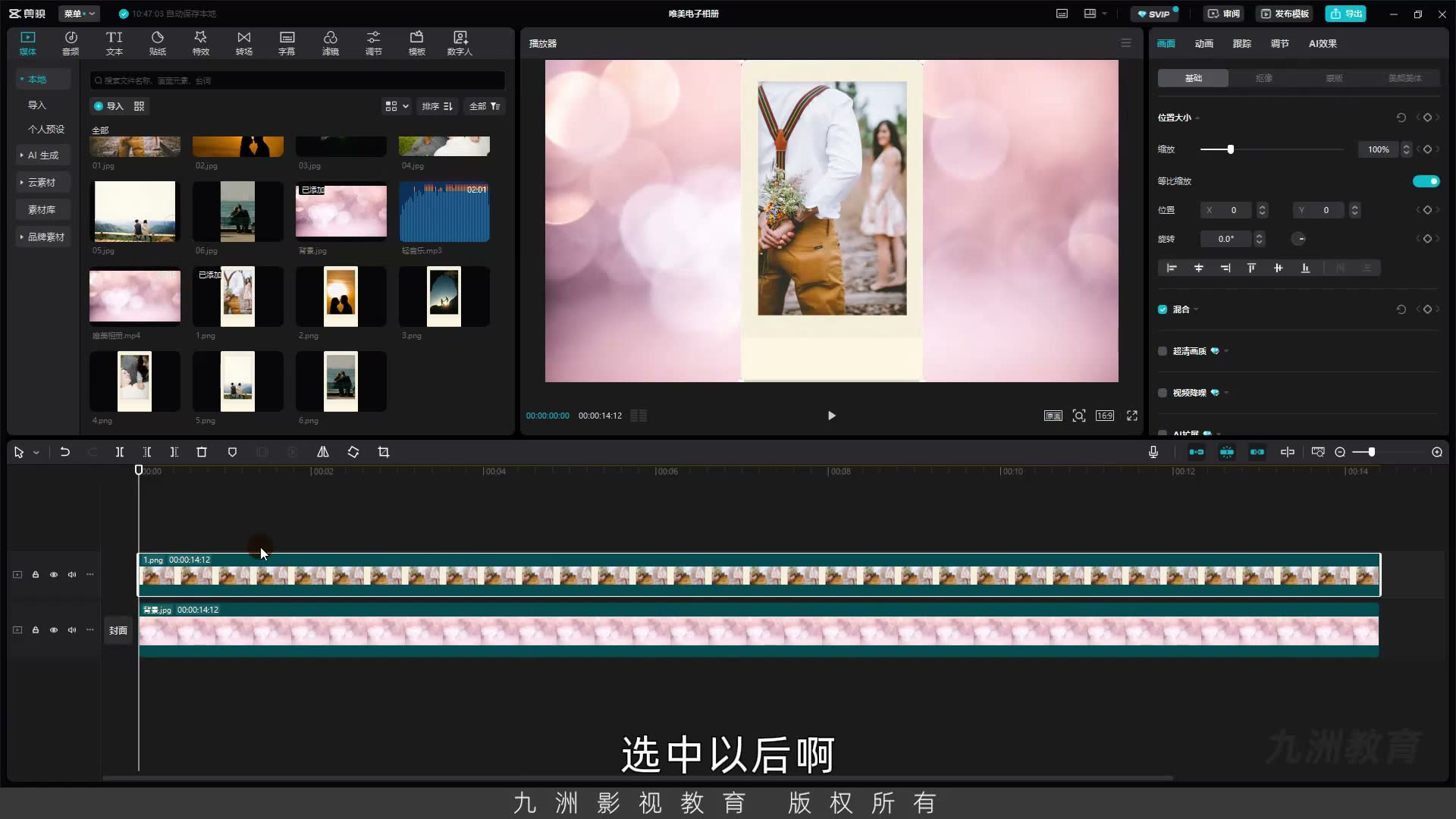1456x819 pixels.
Task: Expand the 排序 sort dropdown
Action: 438,106
